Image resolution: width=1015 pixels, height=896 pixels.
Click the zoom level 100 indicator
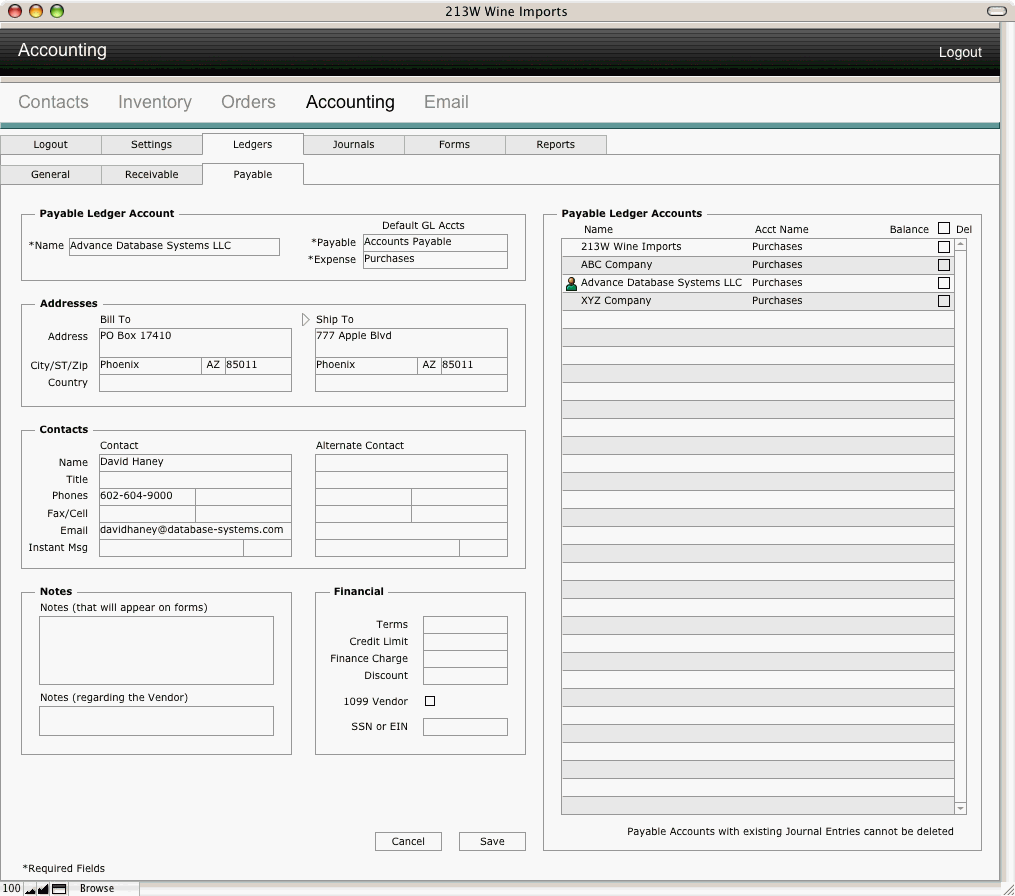(12, 888)
